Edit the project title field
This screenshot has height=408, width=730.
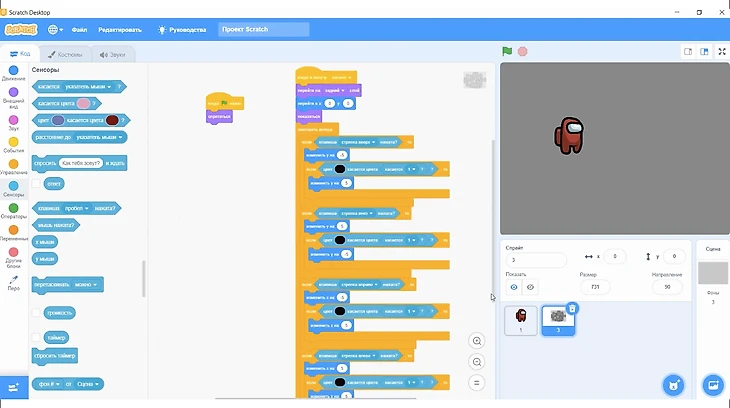(264, 29)
